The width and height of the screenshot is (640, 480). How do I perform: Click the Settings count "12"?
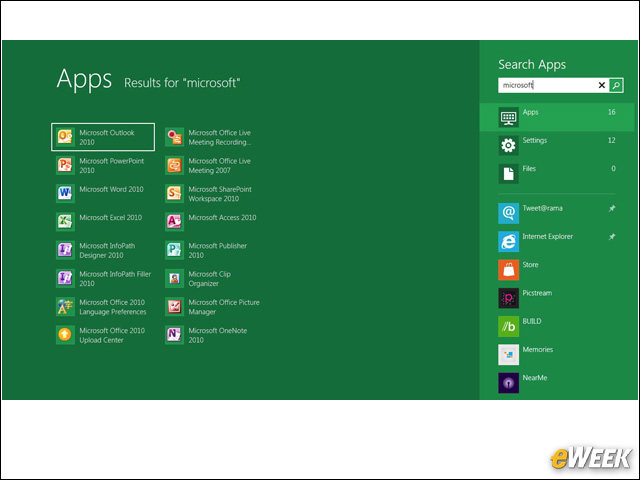(611, 140)
